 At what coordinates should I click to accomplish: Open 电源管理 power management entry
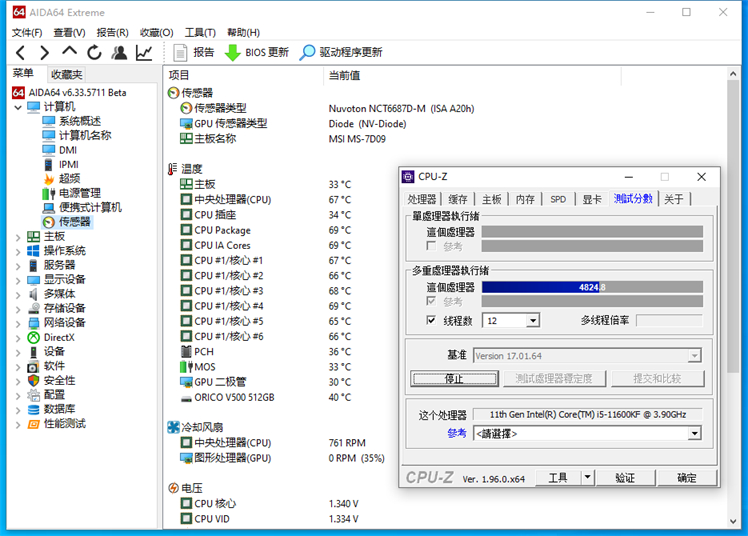[x=80, y=193]
